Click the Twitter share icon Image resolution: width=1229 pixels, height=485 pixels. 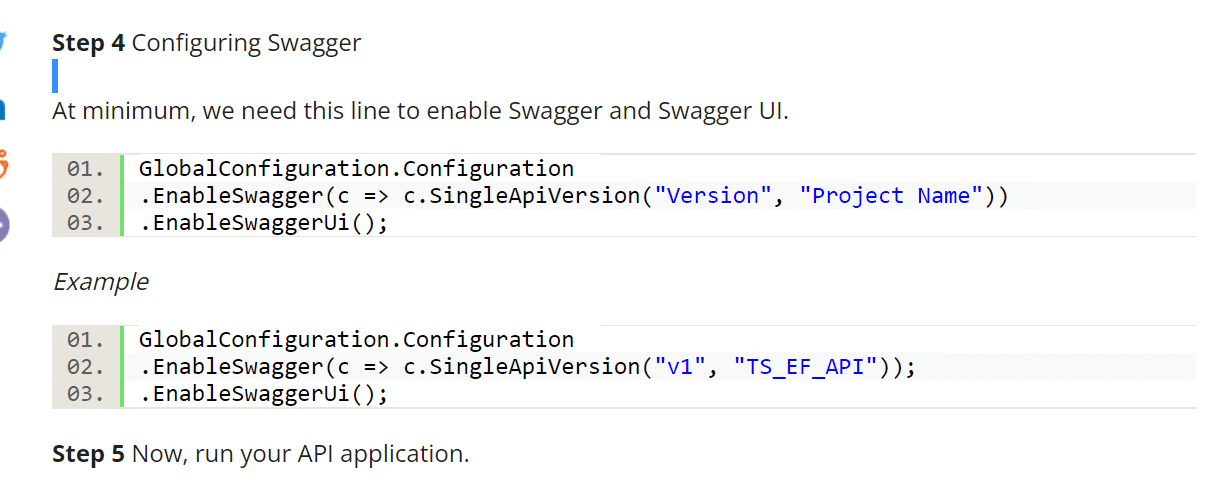click(x=3, y=42)
